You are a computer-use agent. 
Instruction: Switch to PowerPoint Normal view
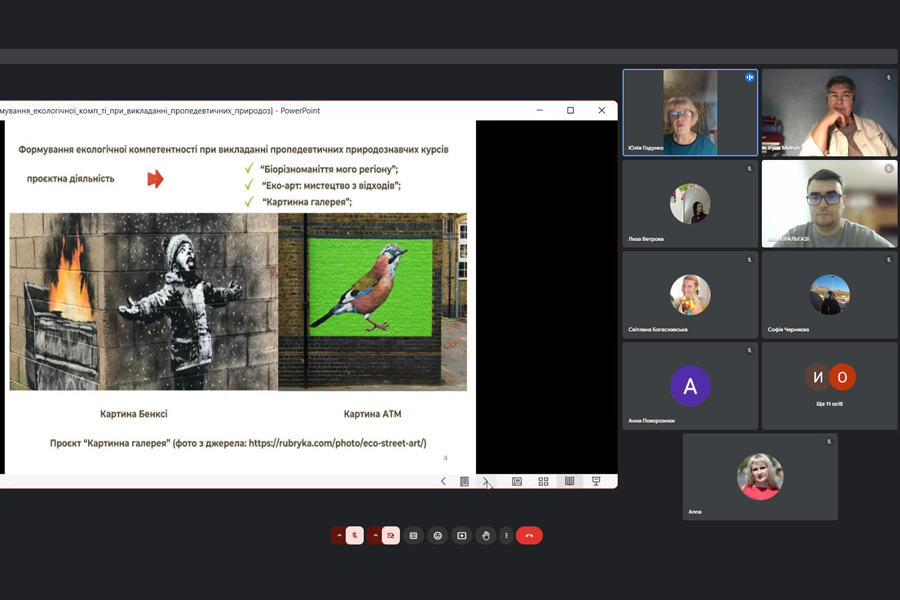517,481
